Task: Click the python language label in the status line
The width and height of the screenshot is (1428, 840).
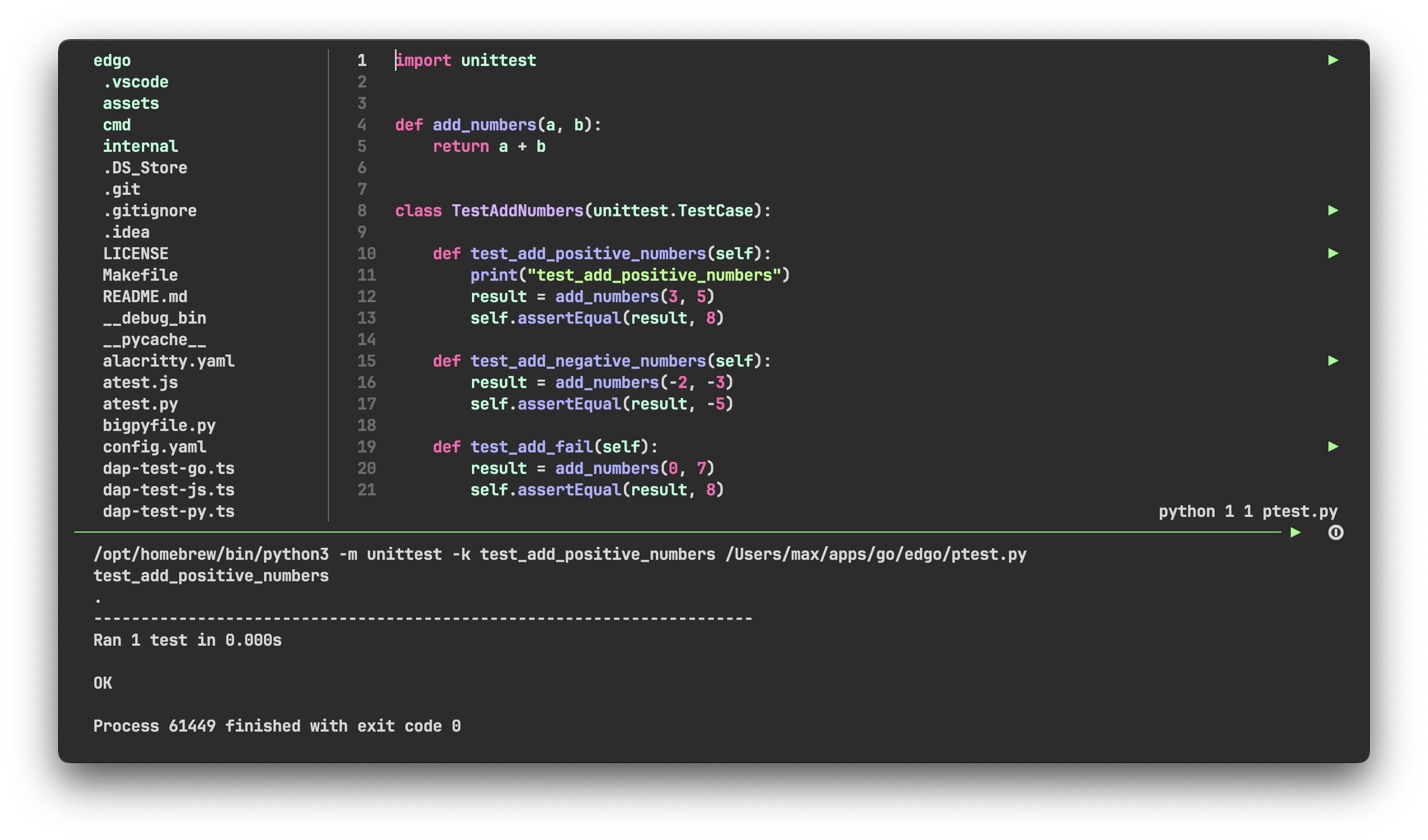Action: (x=1187, y=512)
